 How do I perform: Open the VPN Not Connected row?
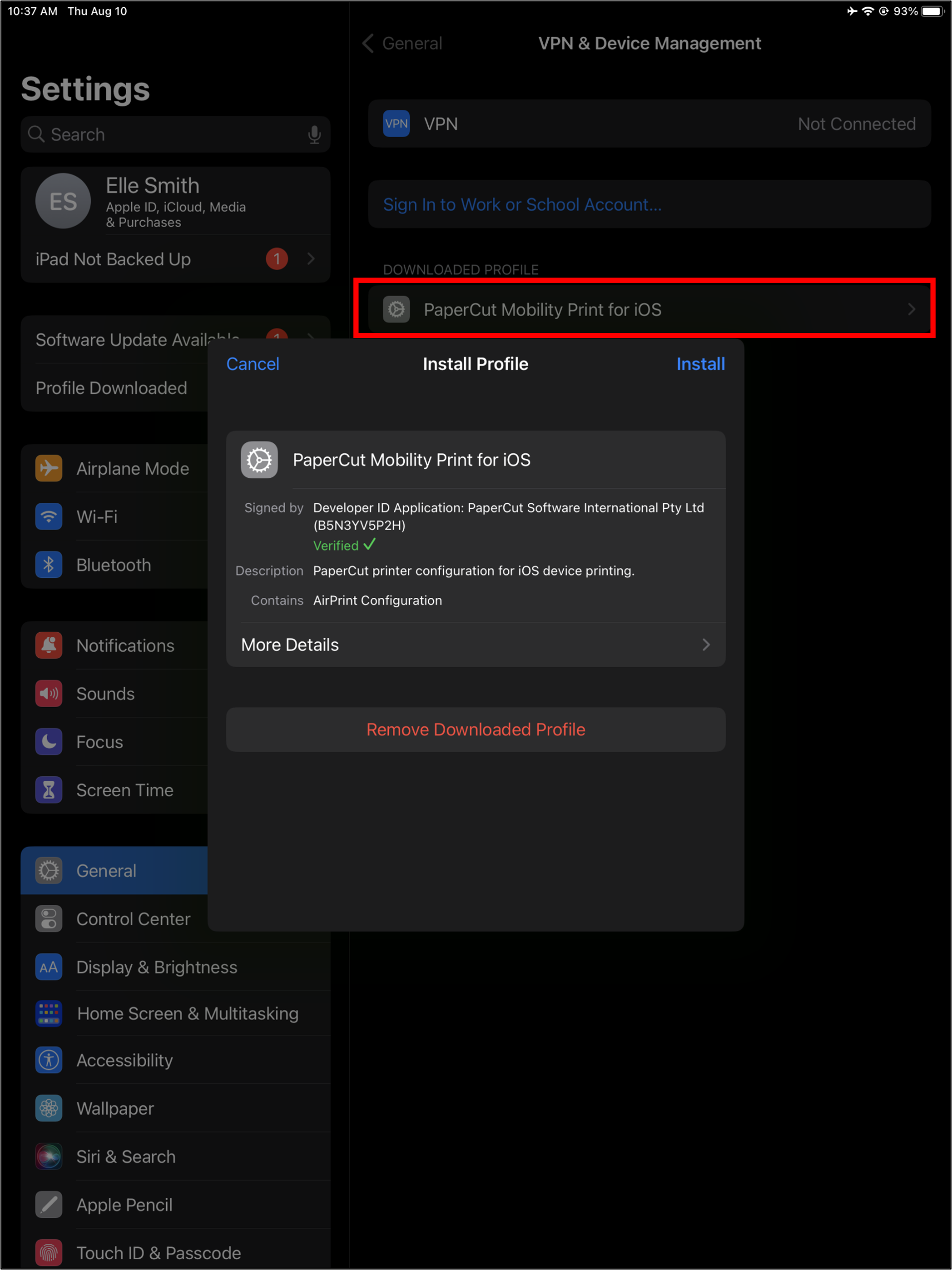(649, 124)
